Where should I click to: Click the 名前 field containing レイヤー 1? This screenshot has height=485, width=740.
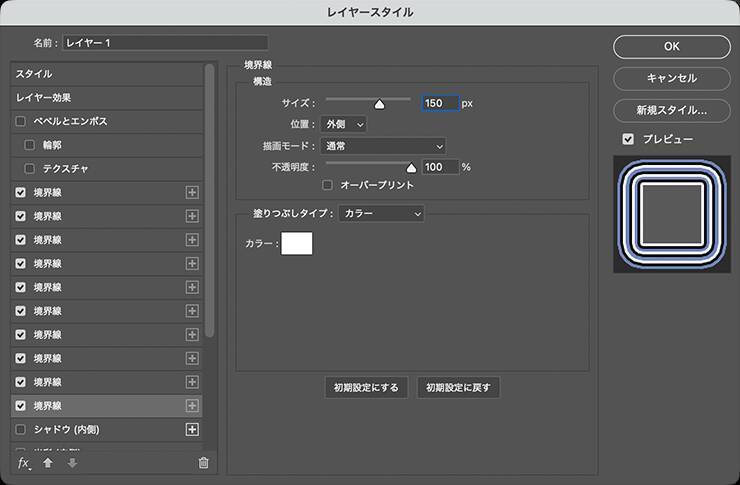165,43
